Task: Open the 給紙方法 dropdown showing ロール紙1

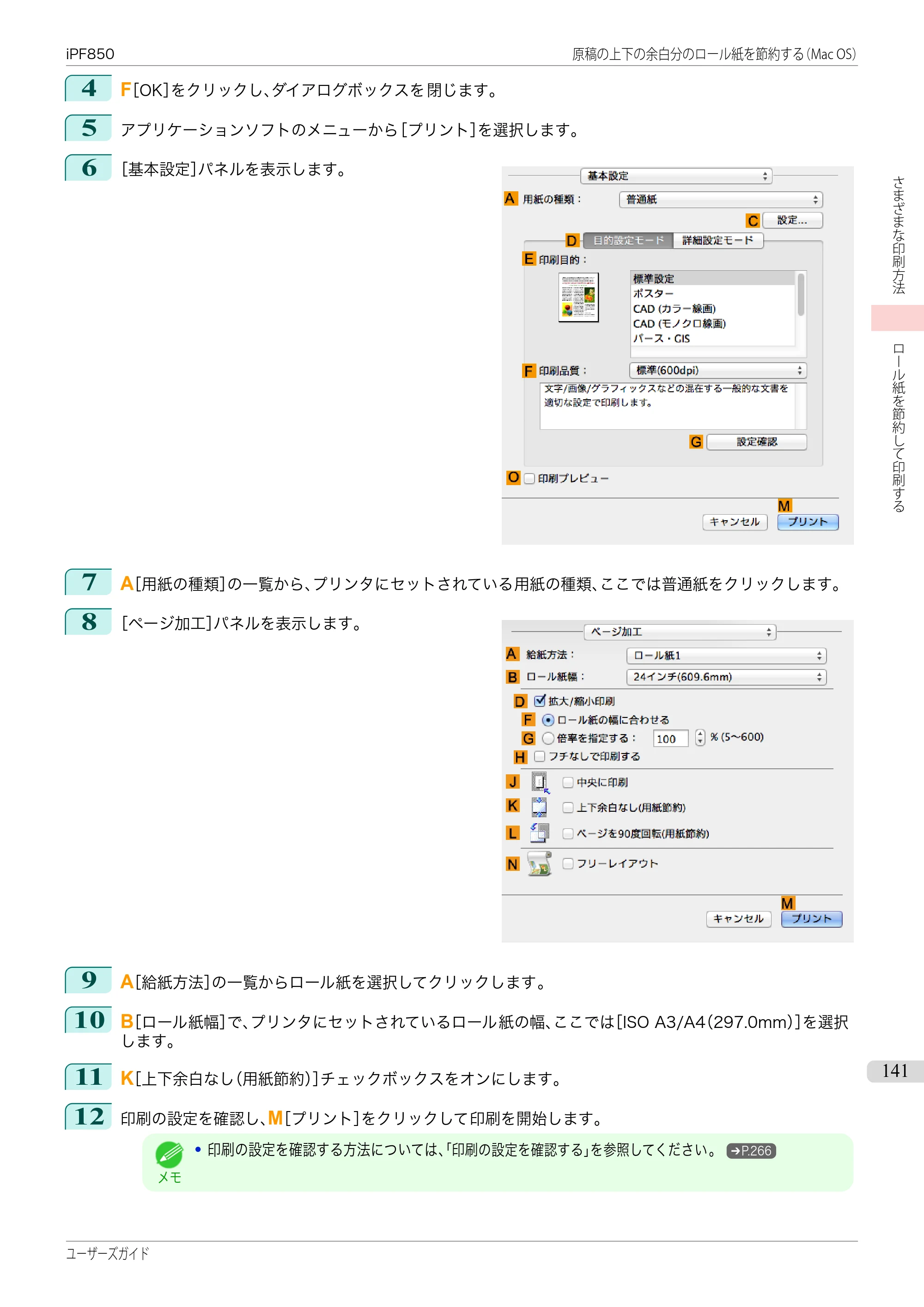Action: click(726, 656)
